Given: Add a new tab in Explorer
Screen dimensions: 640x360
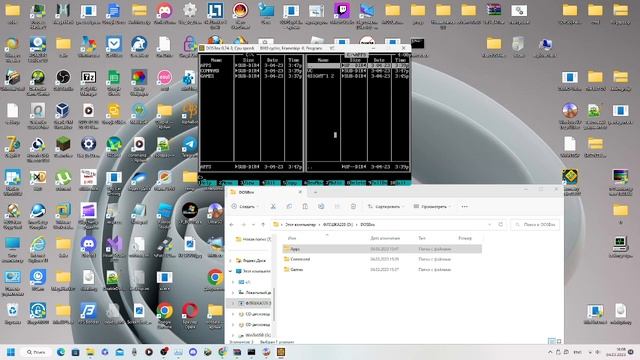Looking at the screenshot, I should (316, 192).
